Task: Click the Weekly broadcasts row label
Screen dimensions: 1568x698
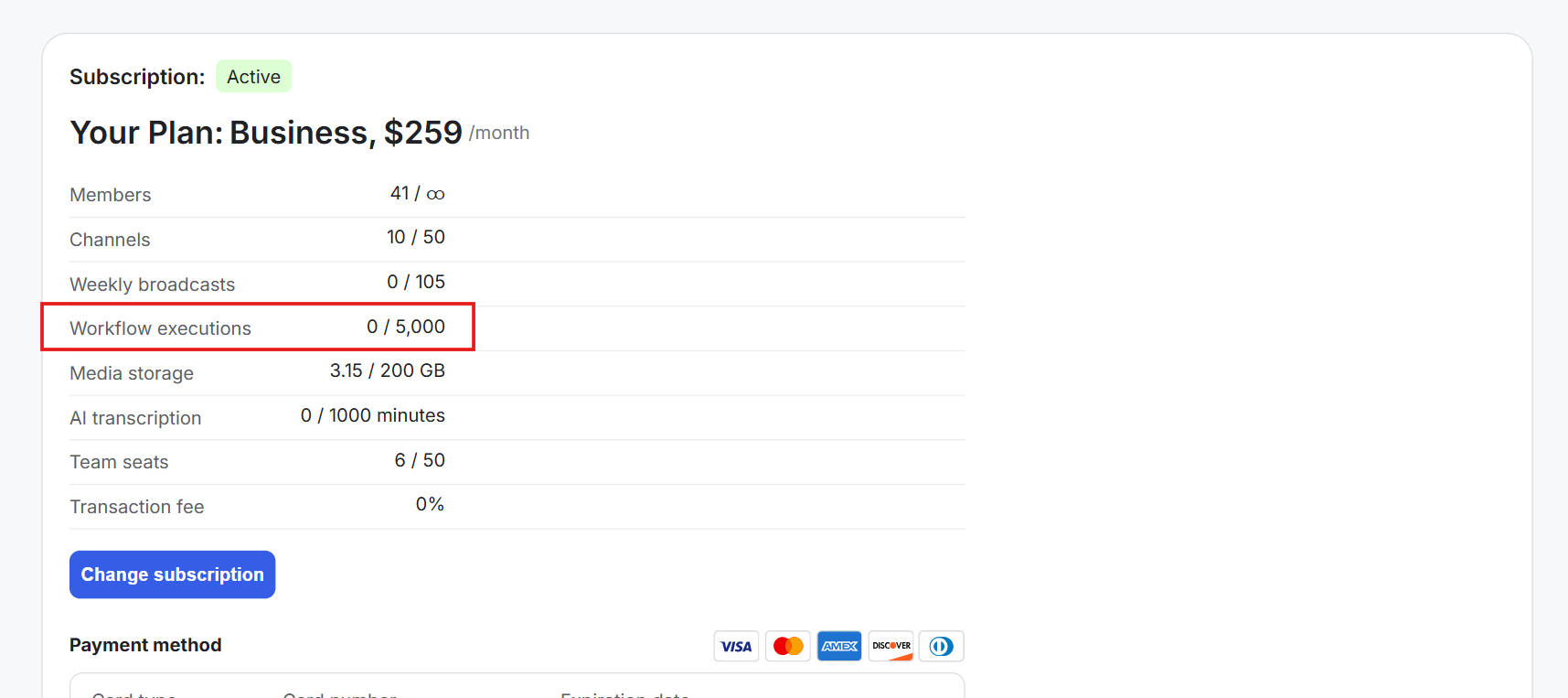Action: click(153, 285)
